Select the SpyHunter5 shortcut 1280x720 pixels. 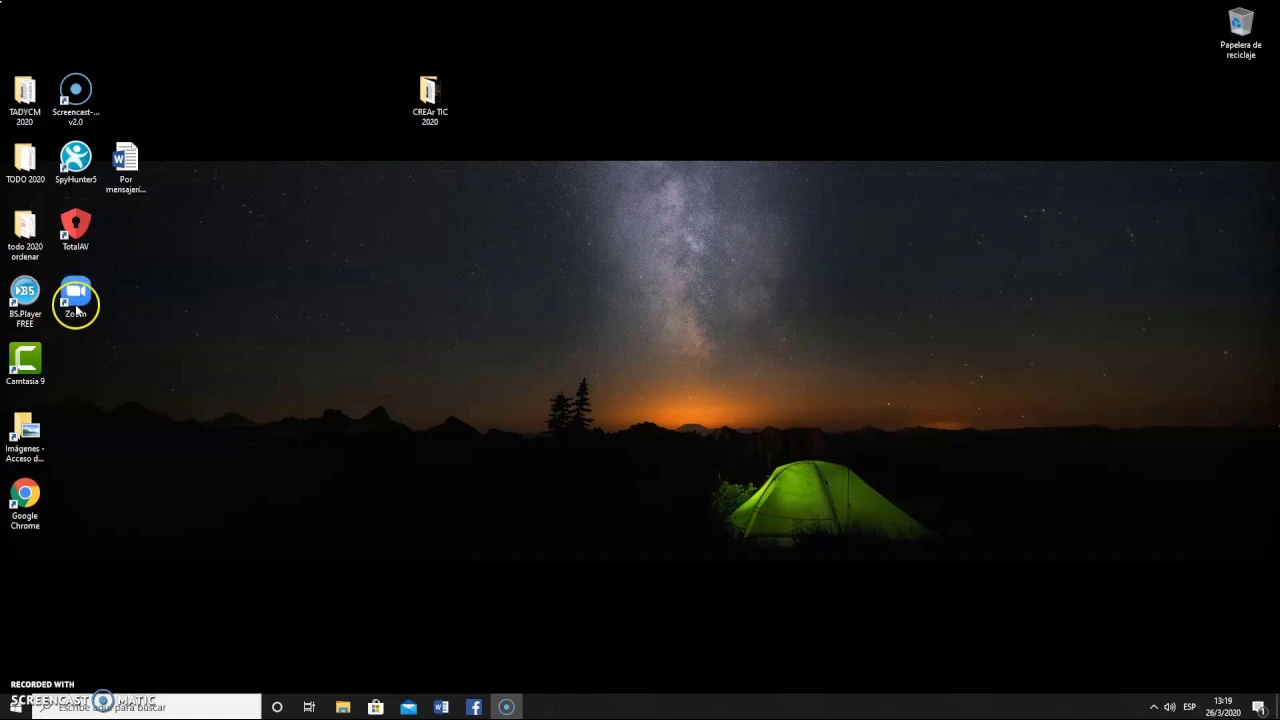[x=76, y=164]
